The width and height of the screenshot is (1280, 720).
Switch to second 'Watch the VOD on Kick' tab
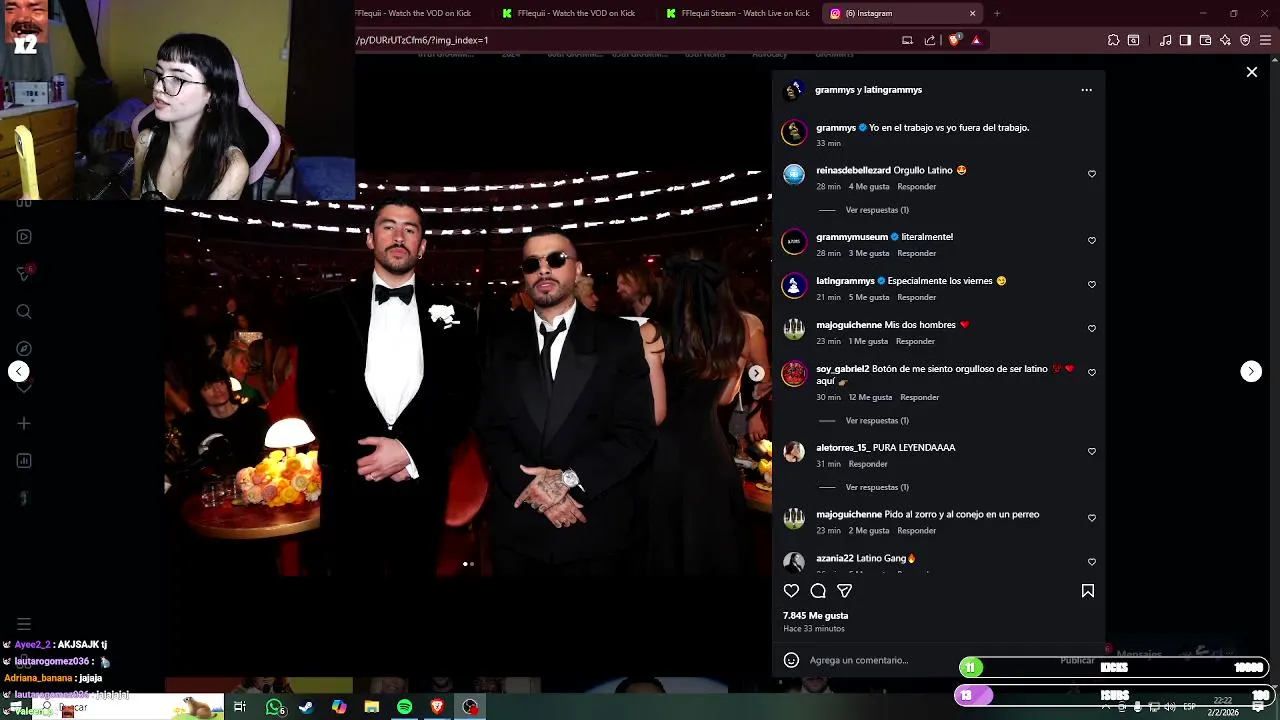click(575, 13)
